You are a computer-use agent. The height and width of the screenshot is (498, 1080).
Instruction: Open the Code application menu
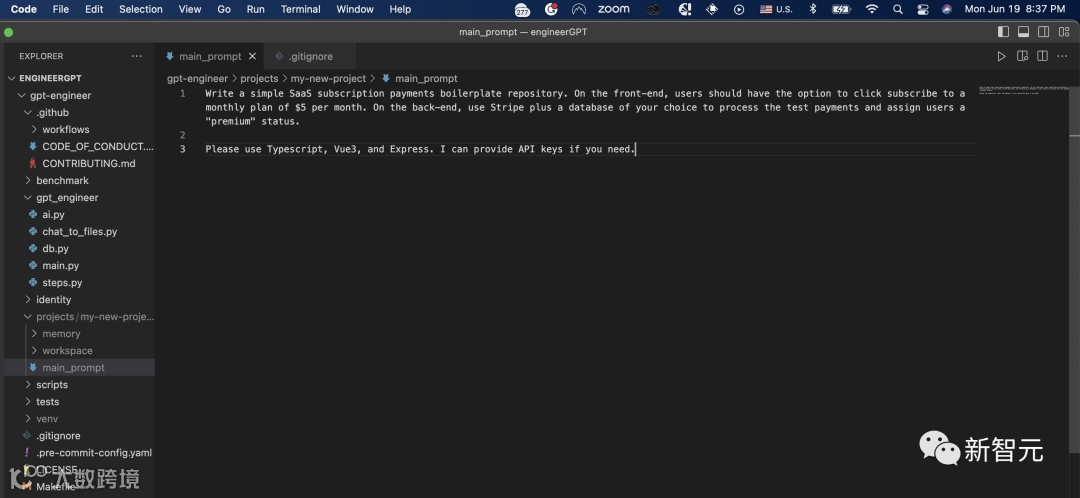[x=24, y=9]
